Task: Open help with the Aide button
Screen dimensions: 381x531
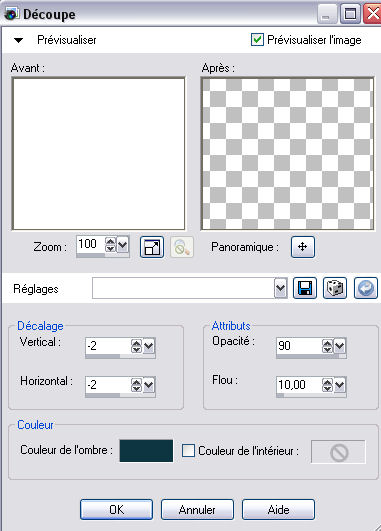Action: (278, 509)
